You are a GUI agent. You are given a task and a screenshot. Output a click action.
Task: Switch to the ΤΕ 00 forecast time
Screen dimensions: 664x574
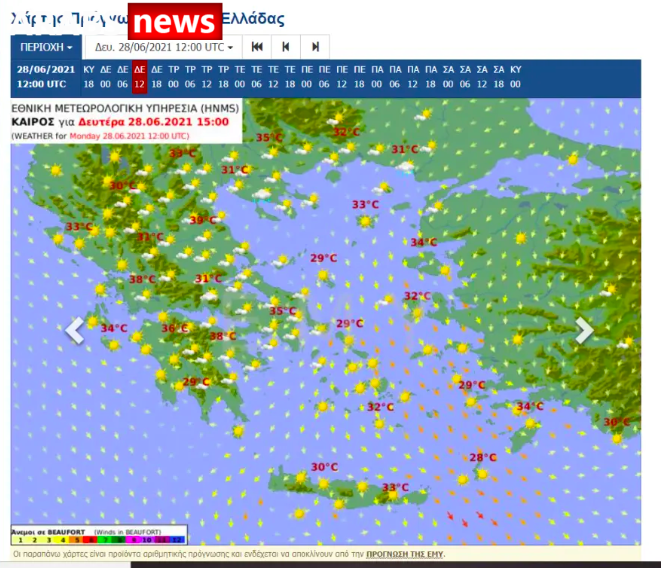241,77
